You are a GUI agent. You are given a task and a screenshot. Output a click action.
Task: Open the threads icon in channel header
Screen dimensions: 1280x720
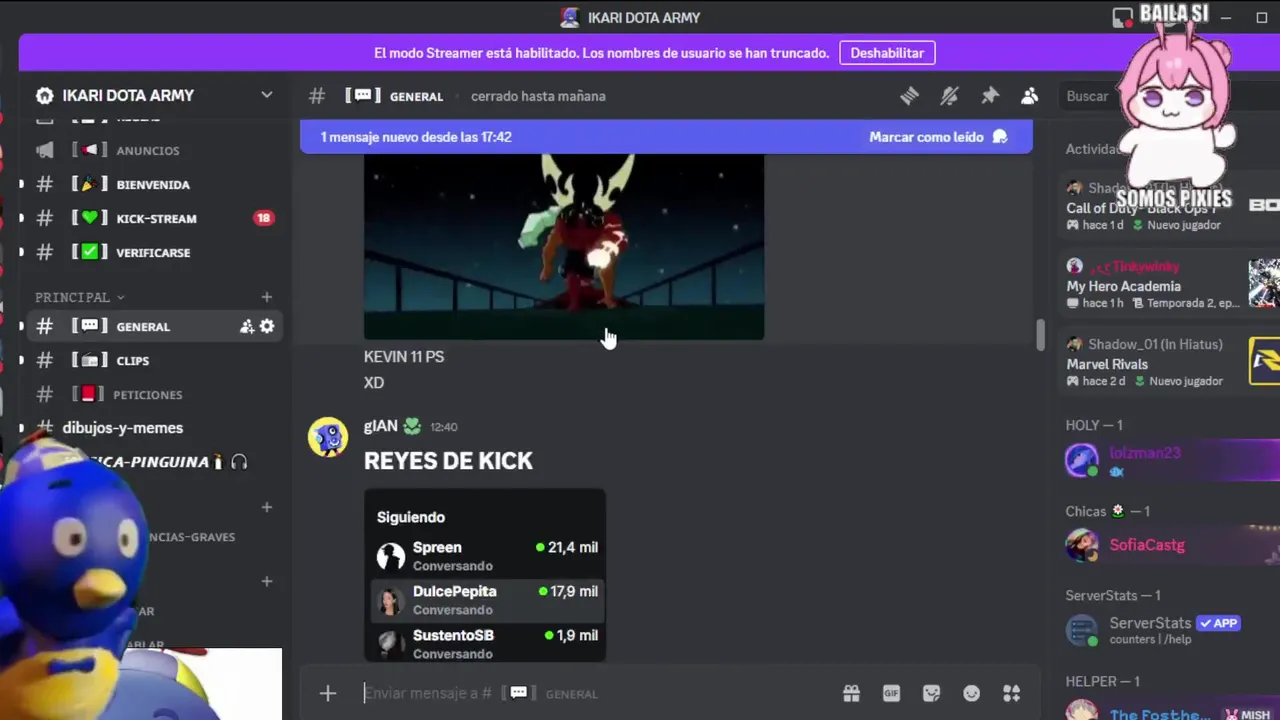pyautogui.click(x=909, y=96)
